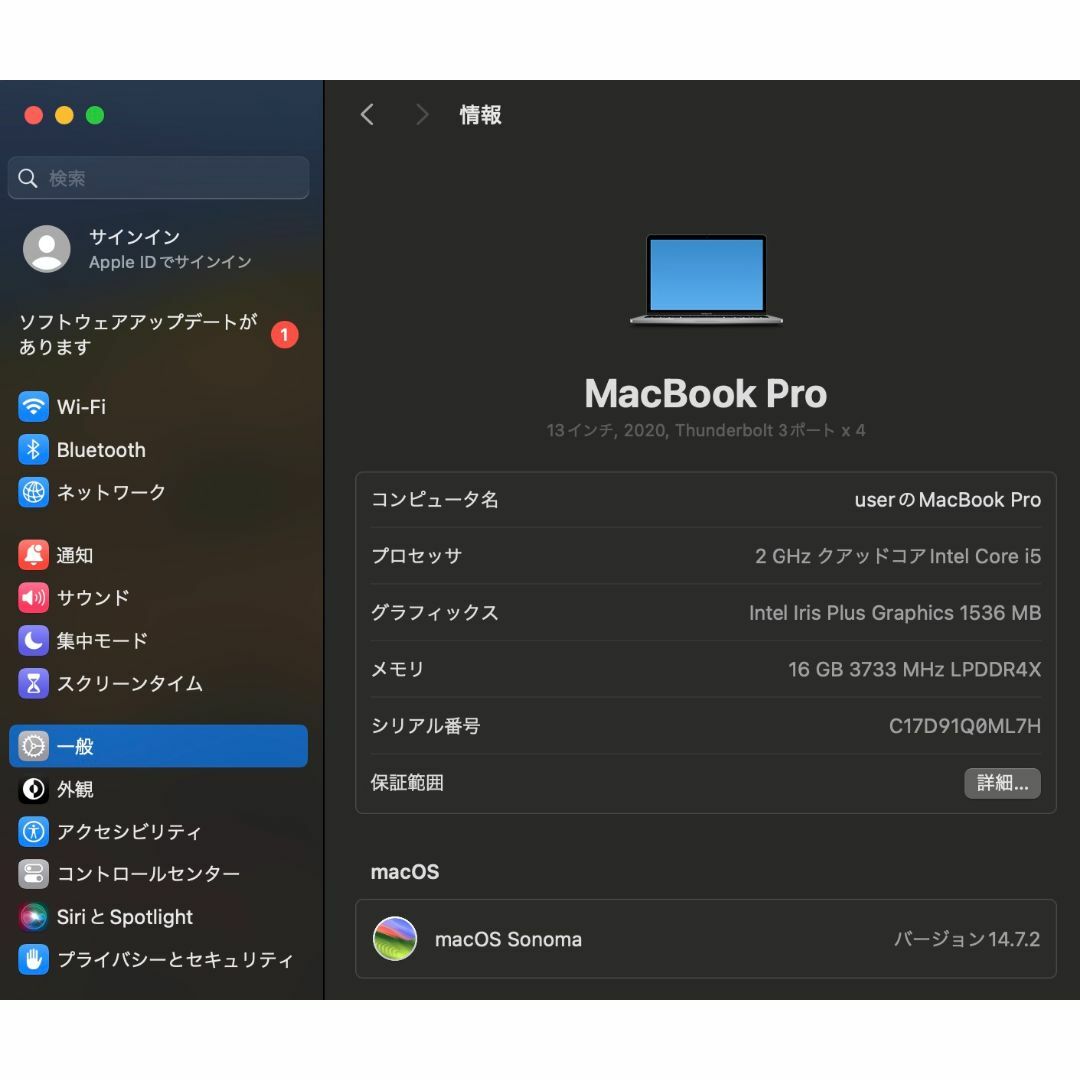Click Apple ID でサインイン text
This screenshot has height=1080, width=1080.
pos(170,262)
